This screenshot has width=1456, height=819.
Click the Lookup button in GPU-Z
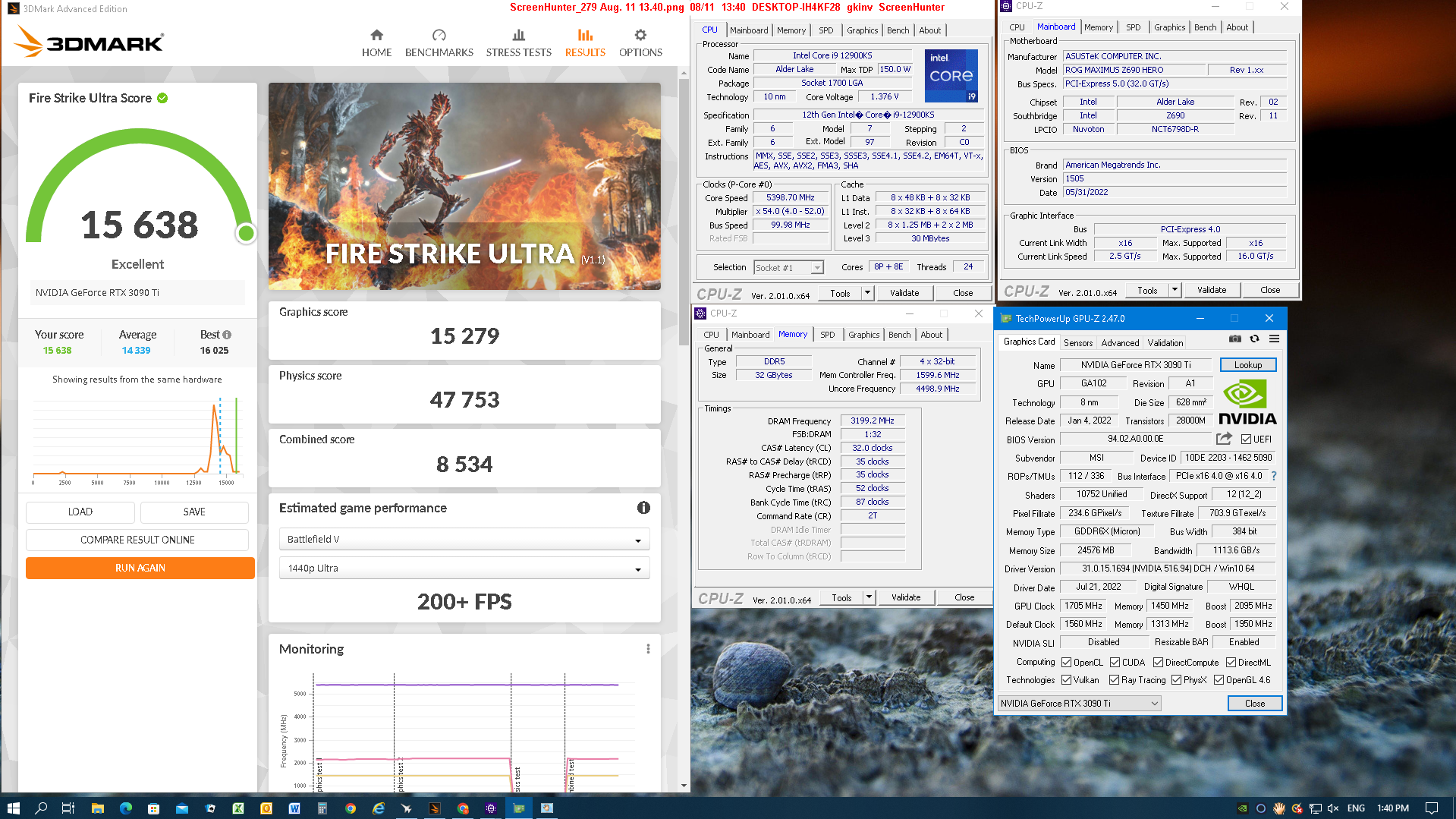(x=1247, y=365)
